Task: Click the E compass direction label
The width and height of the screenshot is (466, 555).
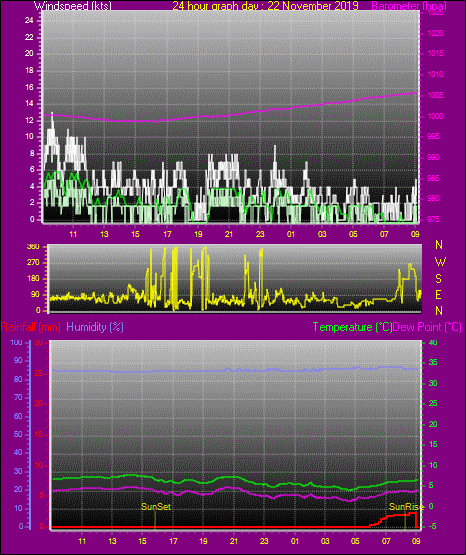Action: (438, 294)
